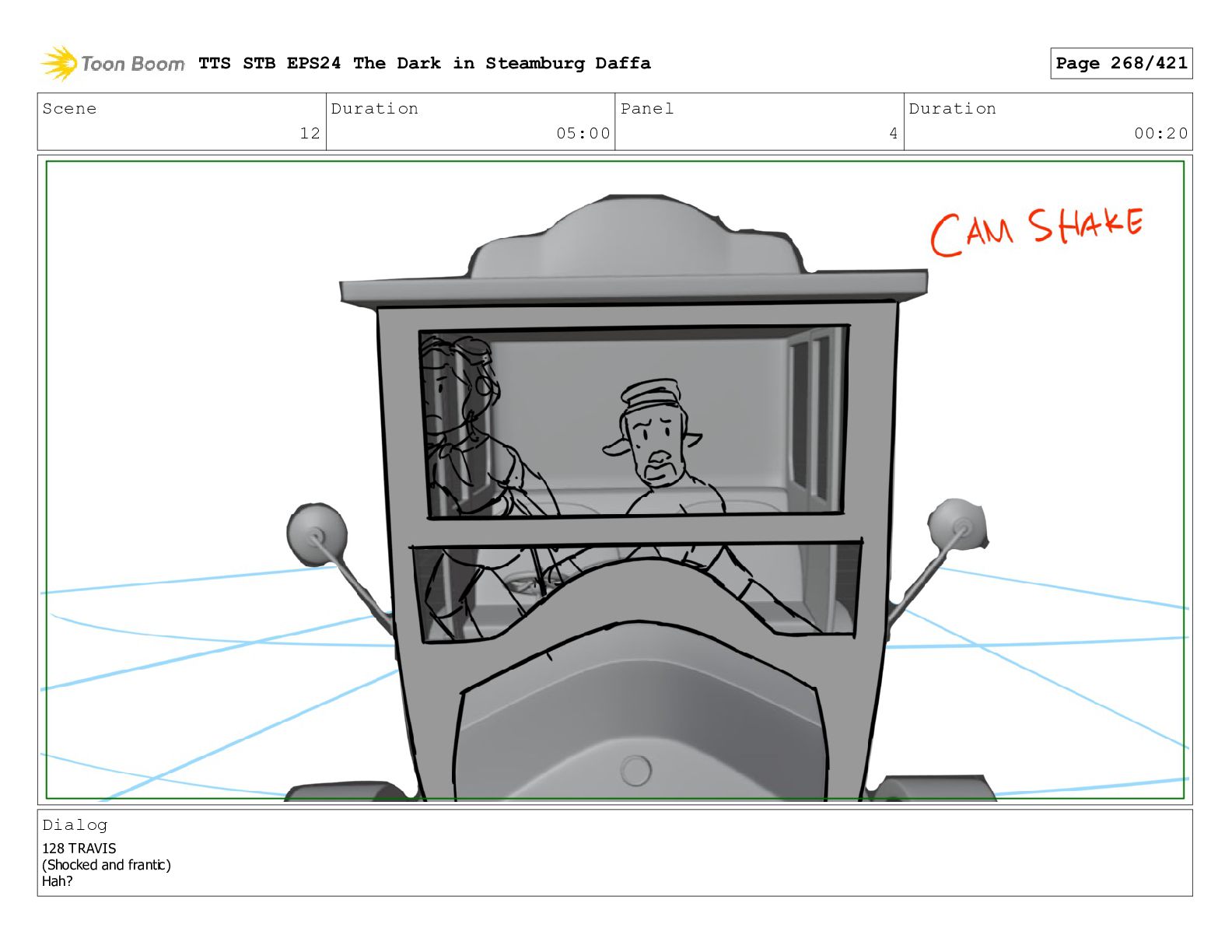Click scene number '12'

(310, 133)
